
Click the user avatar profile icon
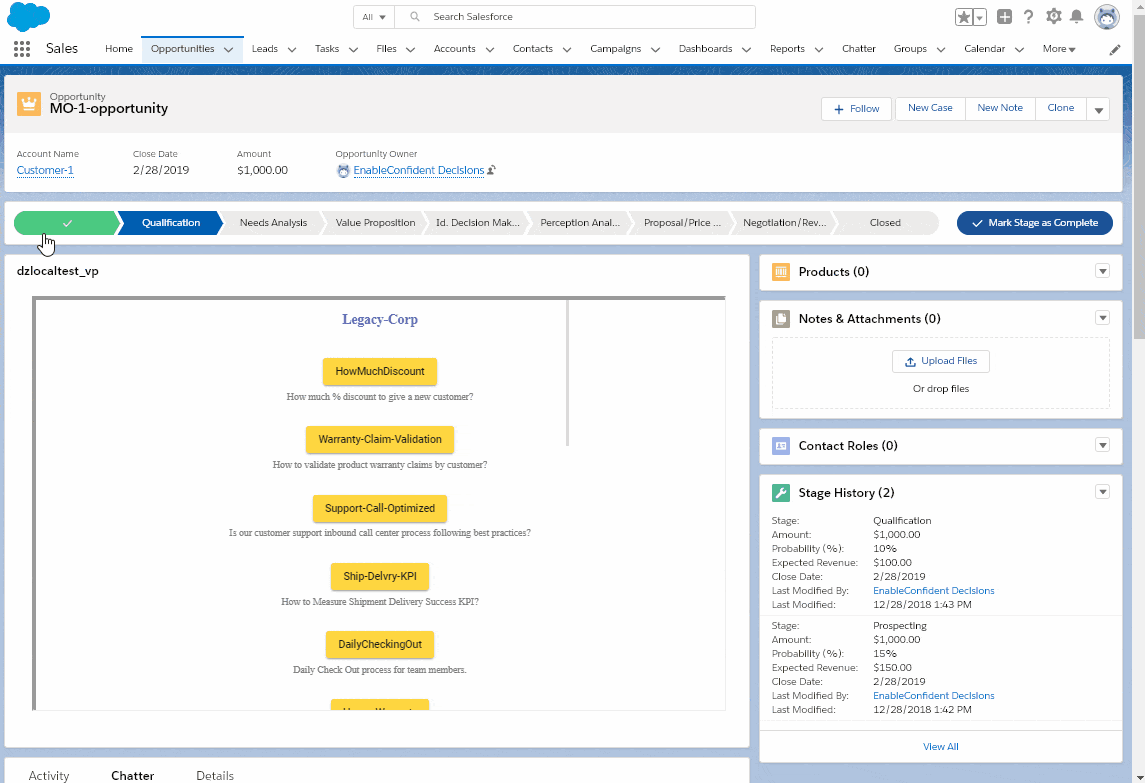(x=1107, y=16)
